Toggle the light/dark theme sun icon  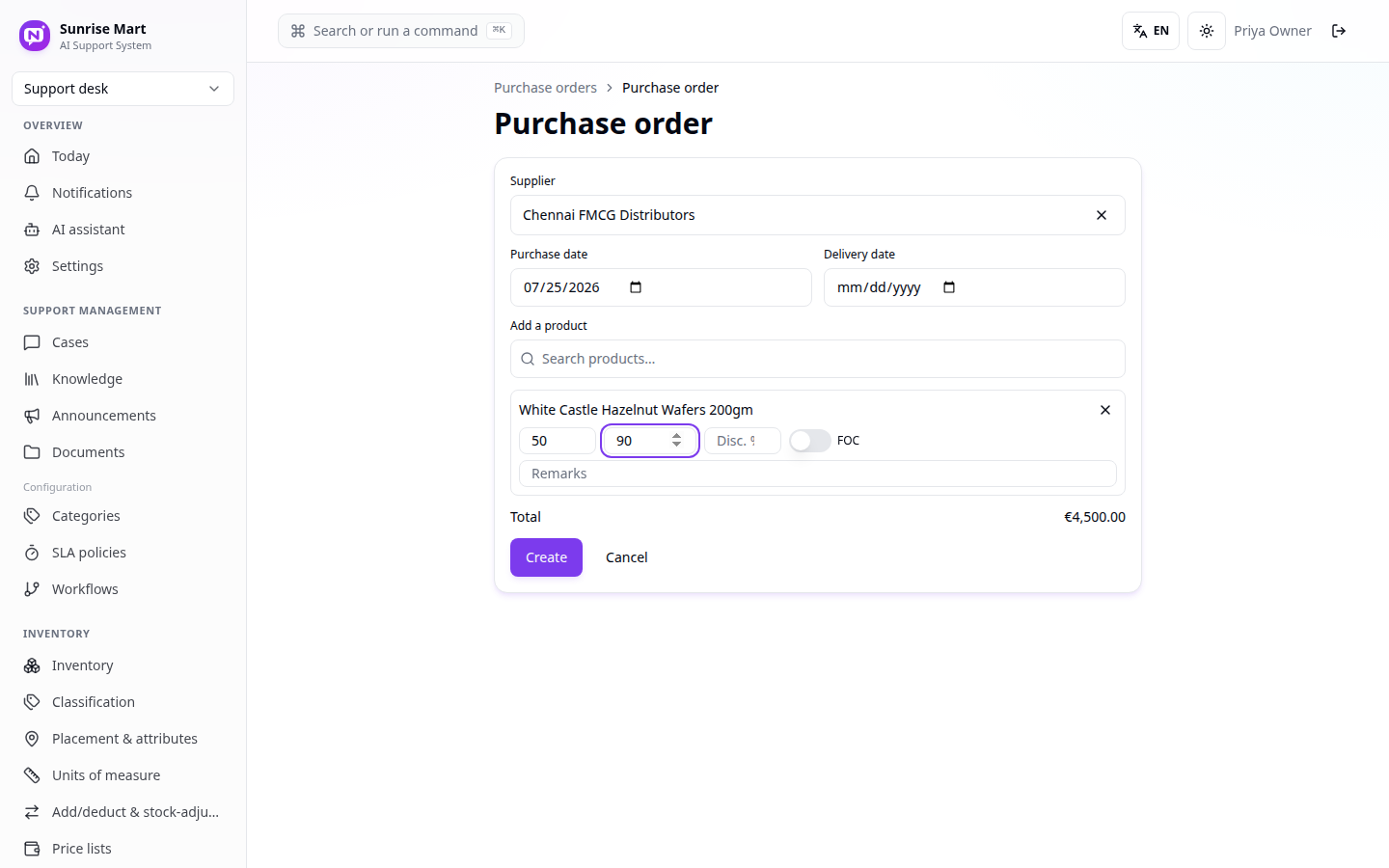click(1207, 31)
